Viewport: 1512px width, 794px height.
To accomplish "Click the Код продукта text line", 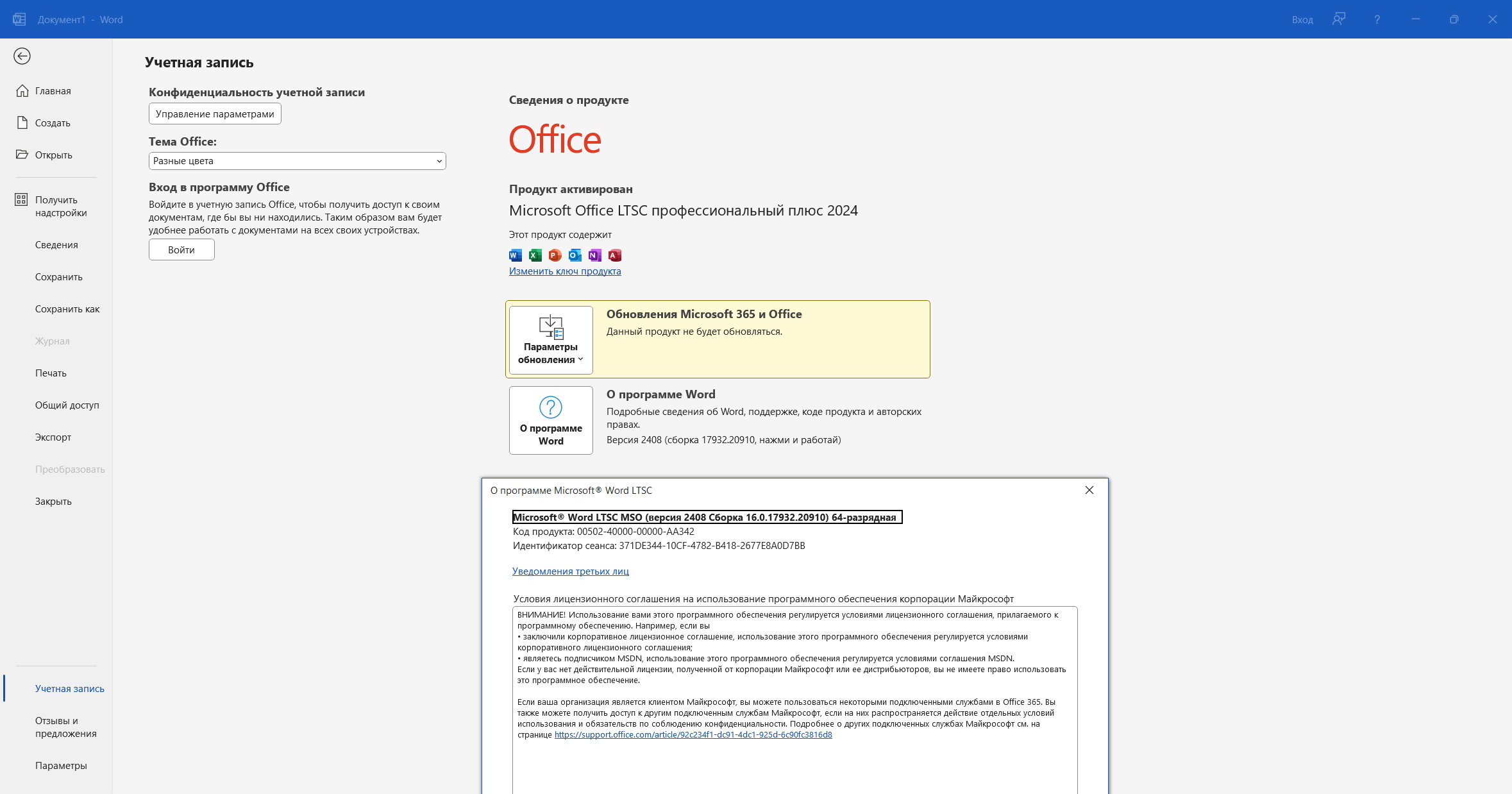I will pyautogui.click(x=603, y=531).
